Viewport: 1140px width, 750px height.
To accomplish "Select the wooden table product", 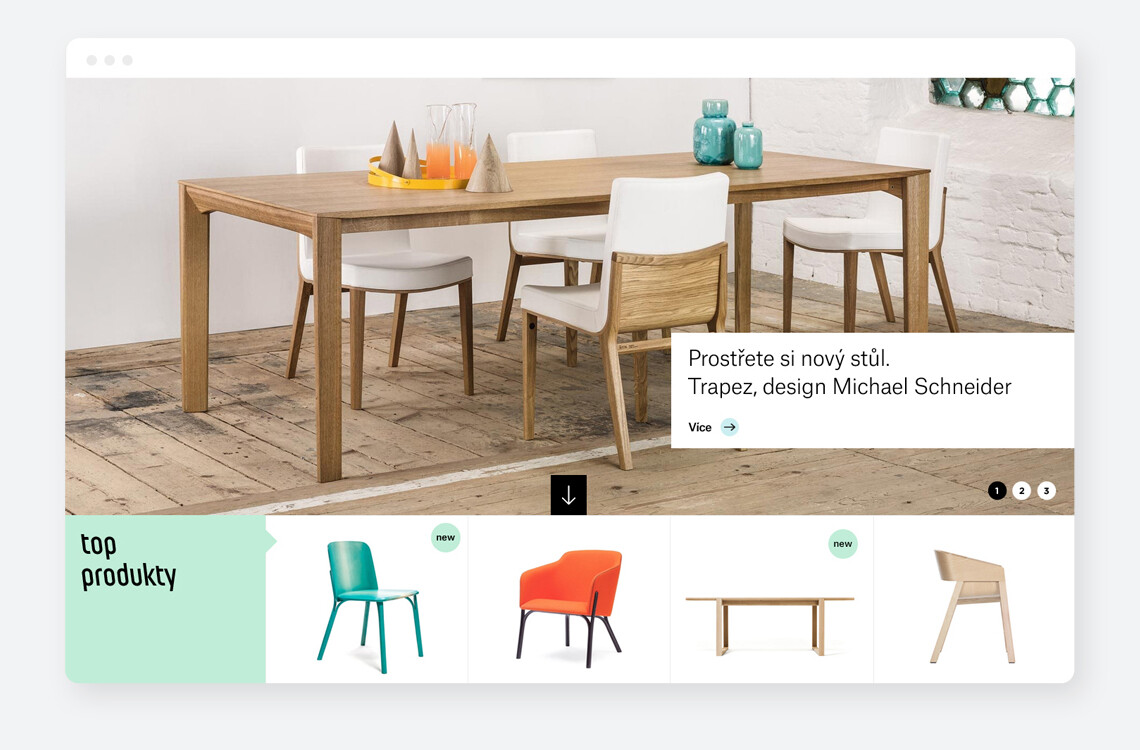I will pyautogui.click(x=771, y=600).
